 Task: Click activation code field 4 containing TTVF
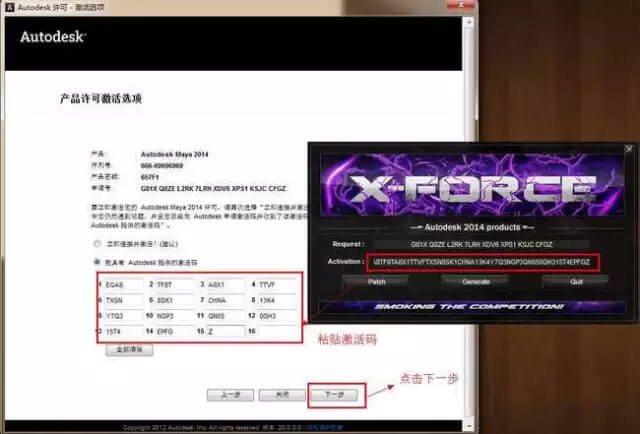(x=277, y=285)
